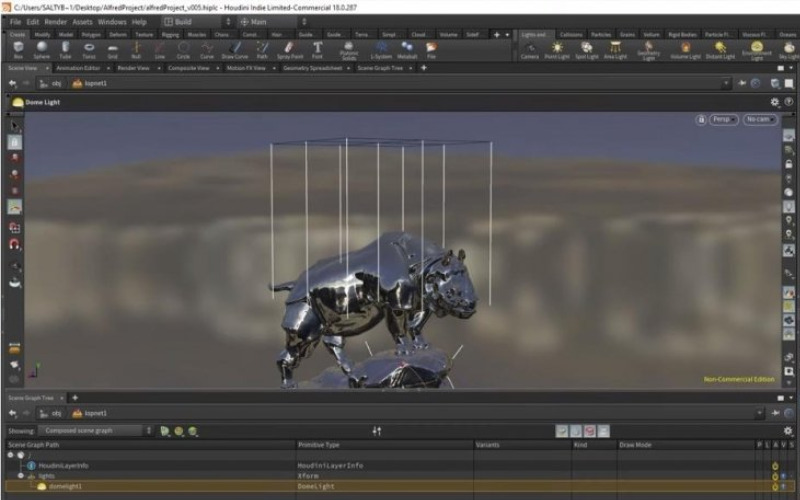Viewport: 800px width, 500px height.
Task: Open the viewer path history dropdown
Action: pos(726,83)
